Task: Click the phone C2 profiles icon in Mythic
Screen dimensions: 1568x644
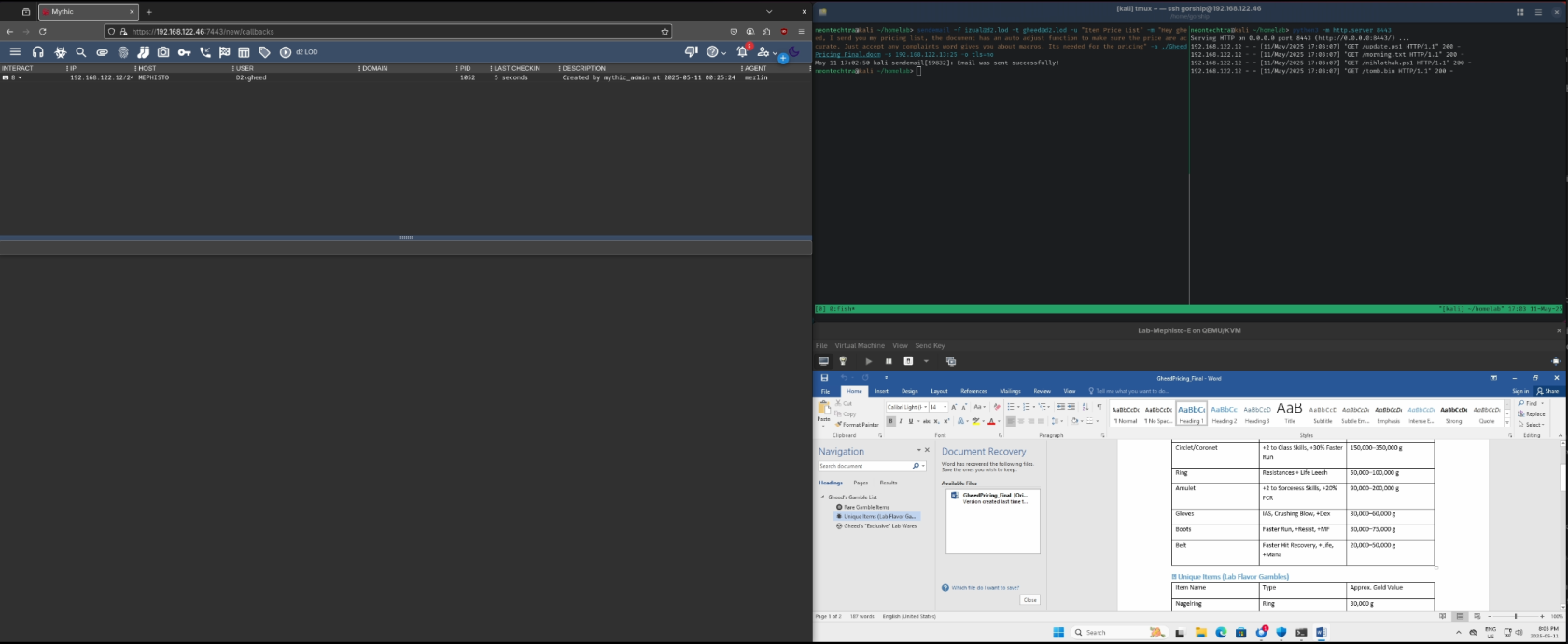Action: (205, 52)
